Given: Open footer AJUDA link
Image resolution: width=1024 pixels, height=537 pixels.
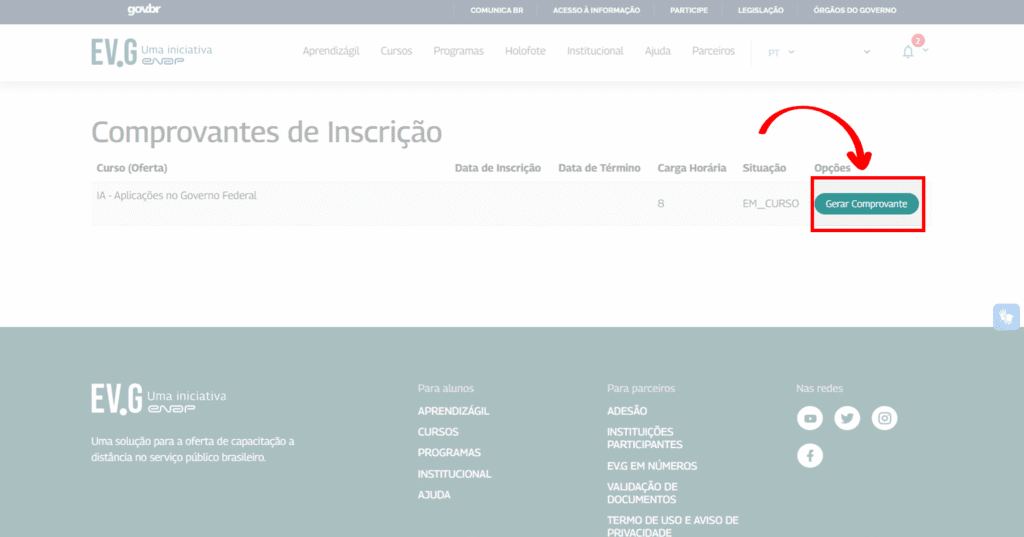Looking at the screenshot, I should 434,495.
